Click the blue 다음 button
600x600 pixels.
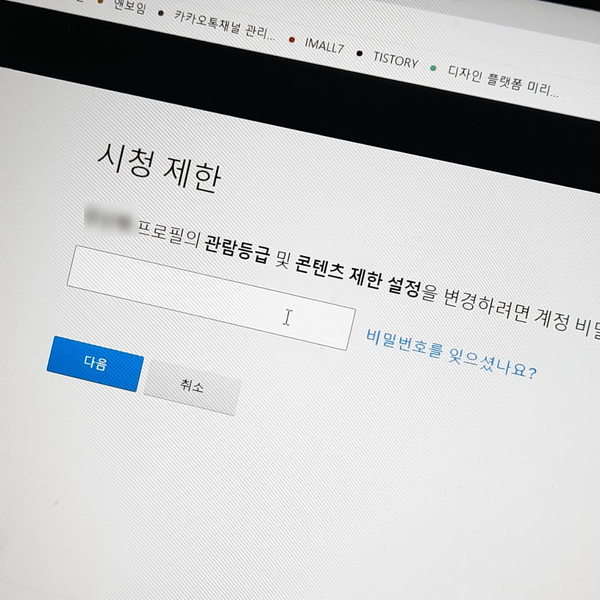[x=95, y=364]
